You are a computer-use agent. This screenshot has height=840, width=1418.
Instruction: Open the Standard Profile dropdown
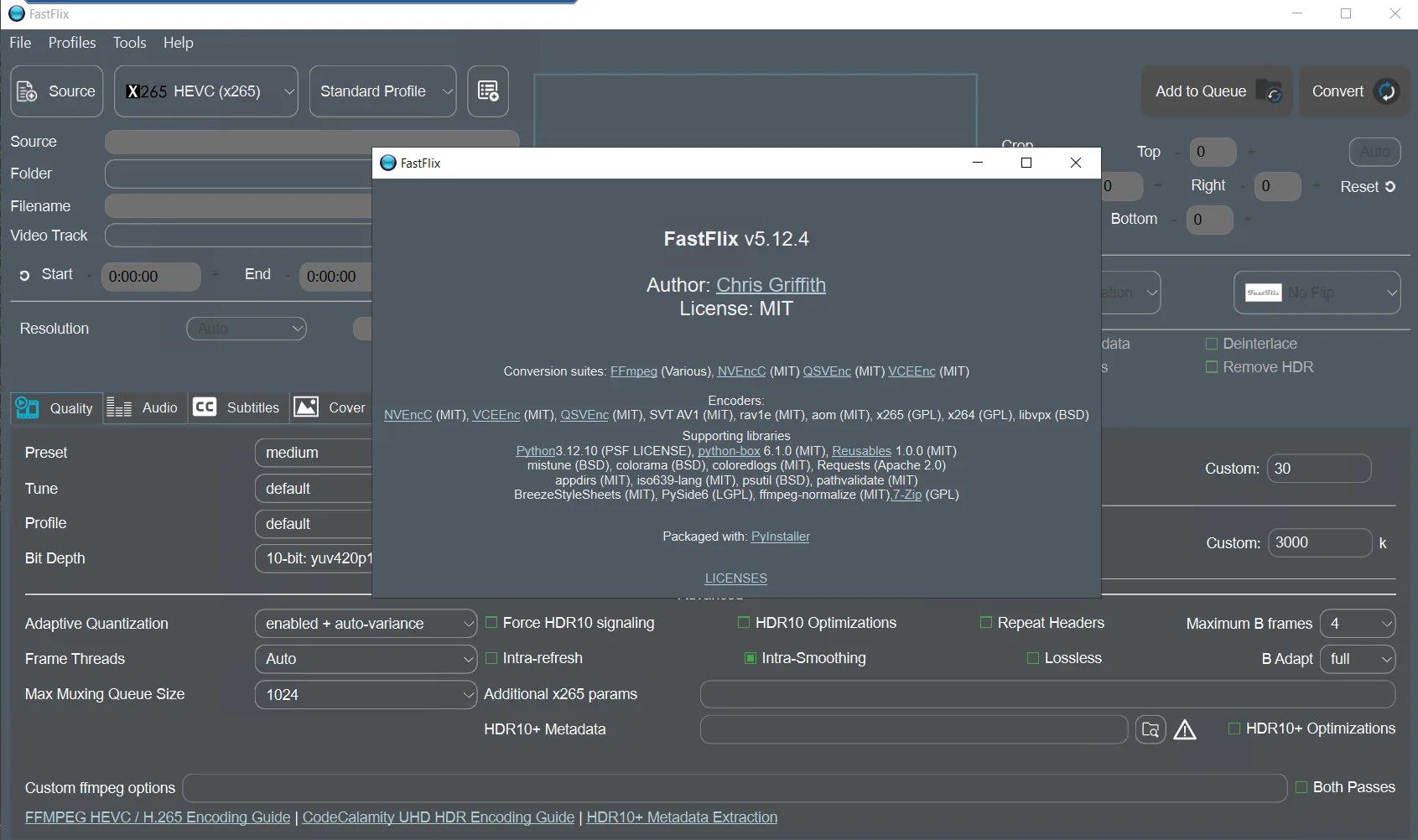(383, 91)
